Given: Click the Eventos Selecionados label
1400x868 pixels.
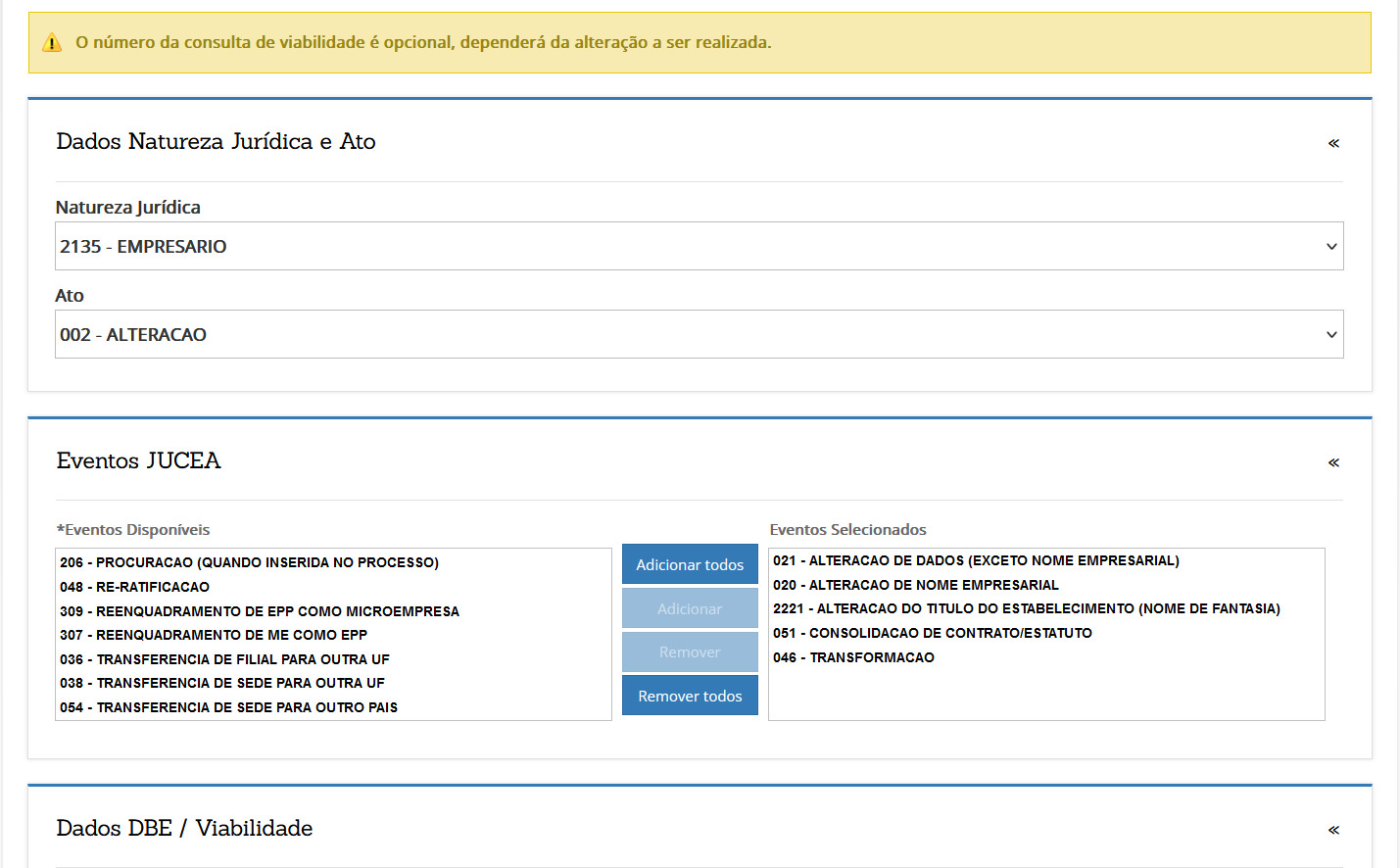Looking at the screenshot, I should point(847,530).
